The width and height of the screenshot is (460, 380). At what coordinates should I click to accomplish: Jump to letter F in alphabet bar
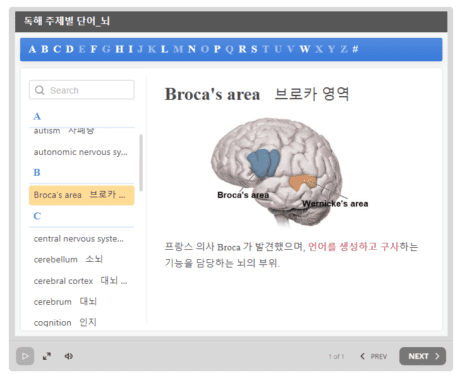pos(94,49)
